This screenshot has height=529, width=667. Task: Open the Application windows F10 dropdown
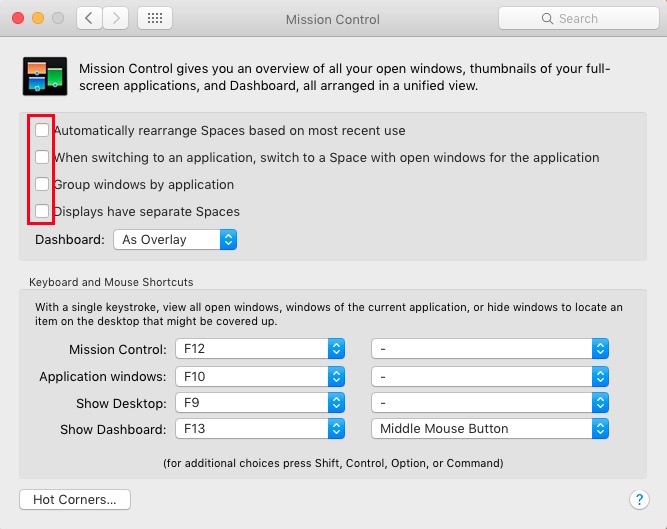(260, 376)
